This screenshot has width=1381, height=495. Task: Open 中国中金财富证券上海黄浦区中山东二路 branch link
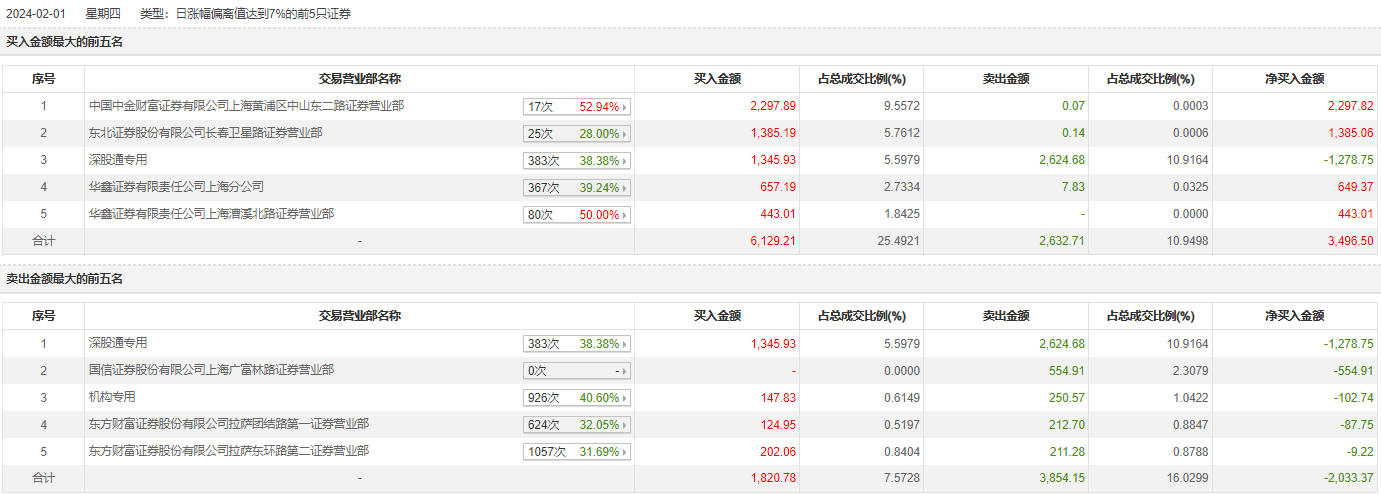(x=246, y=105)
